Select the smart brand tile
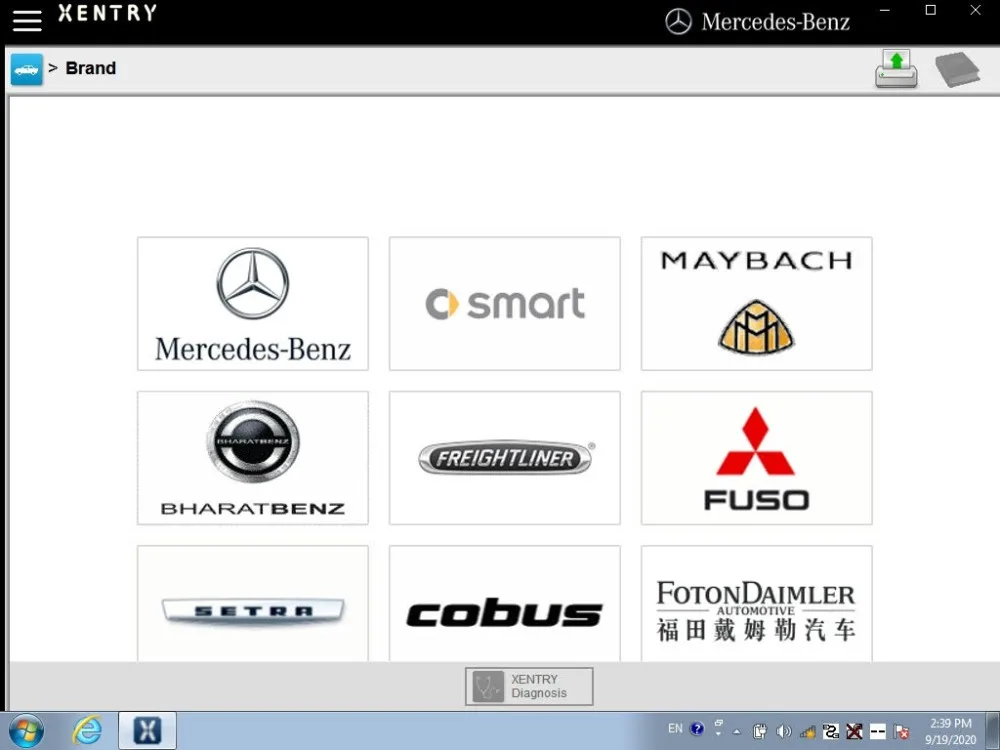Image resolution: width=1000 pixels, height=750 pixels. click(x=504, y=304)
